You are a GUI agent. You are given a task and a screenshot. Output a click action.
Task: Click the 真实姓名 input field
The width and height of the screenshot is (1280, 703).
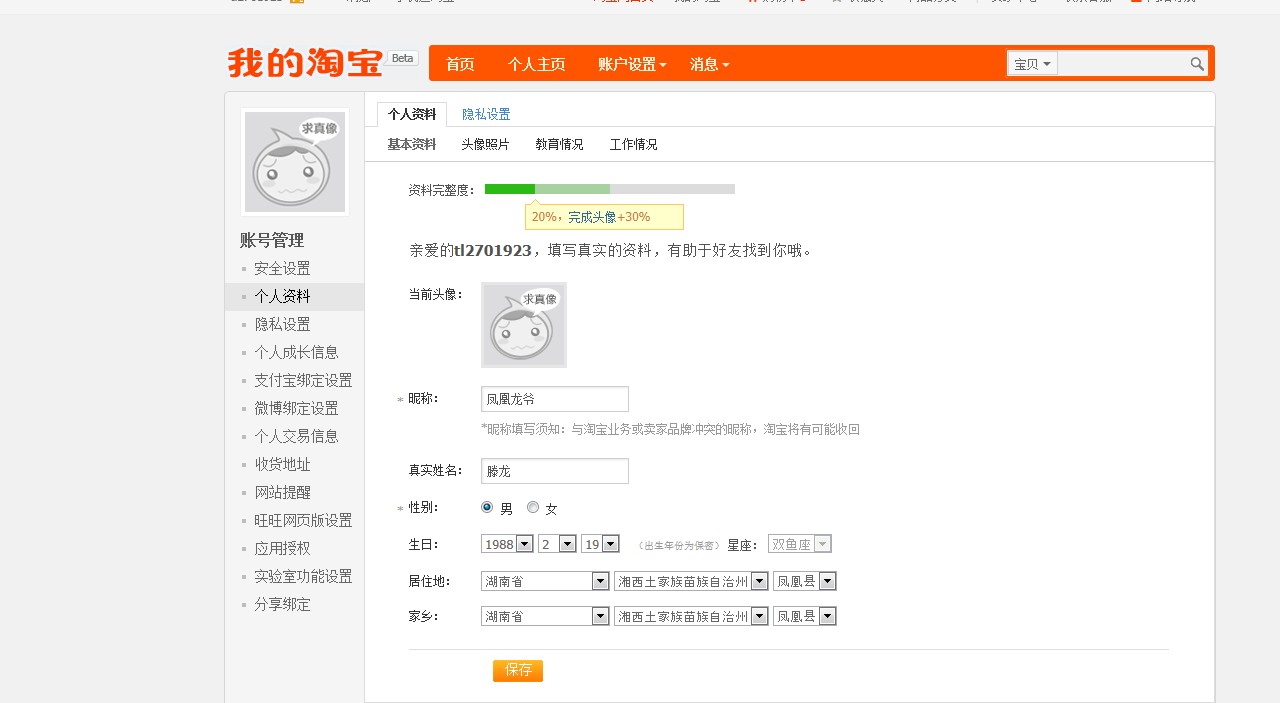click(555, 471)
